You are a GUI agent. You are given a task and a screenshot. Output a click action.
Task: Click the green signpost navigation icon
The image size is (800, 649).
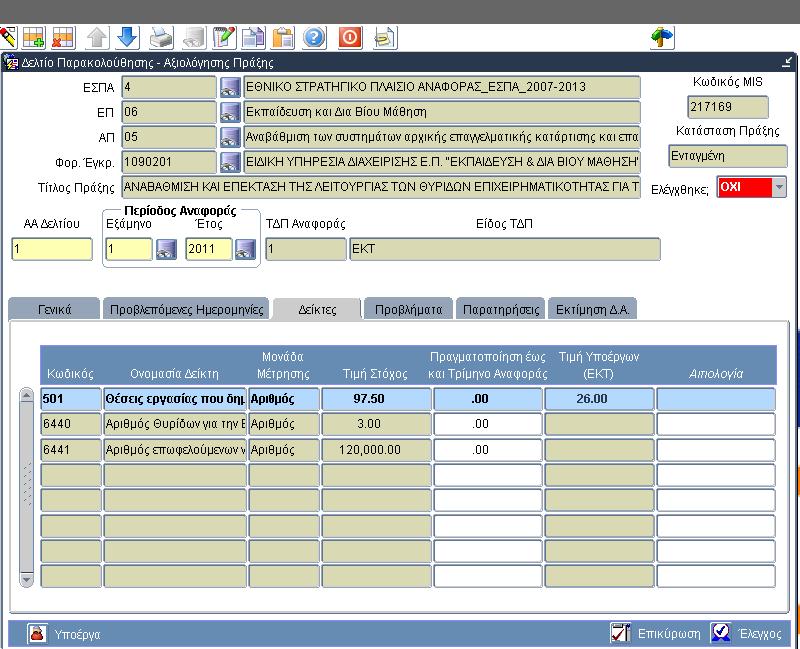click(662, 38)
